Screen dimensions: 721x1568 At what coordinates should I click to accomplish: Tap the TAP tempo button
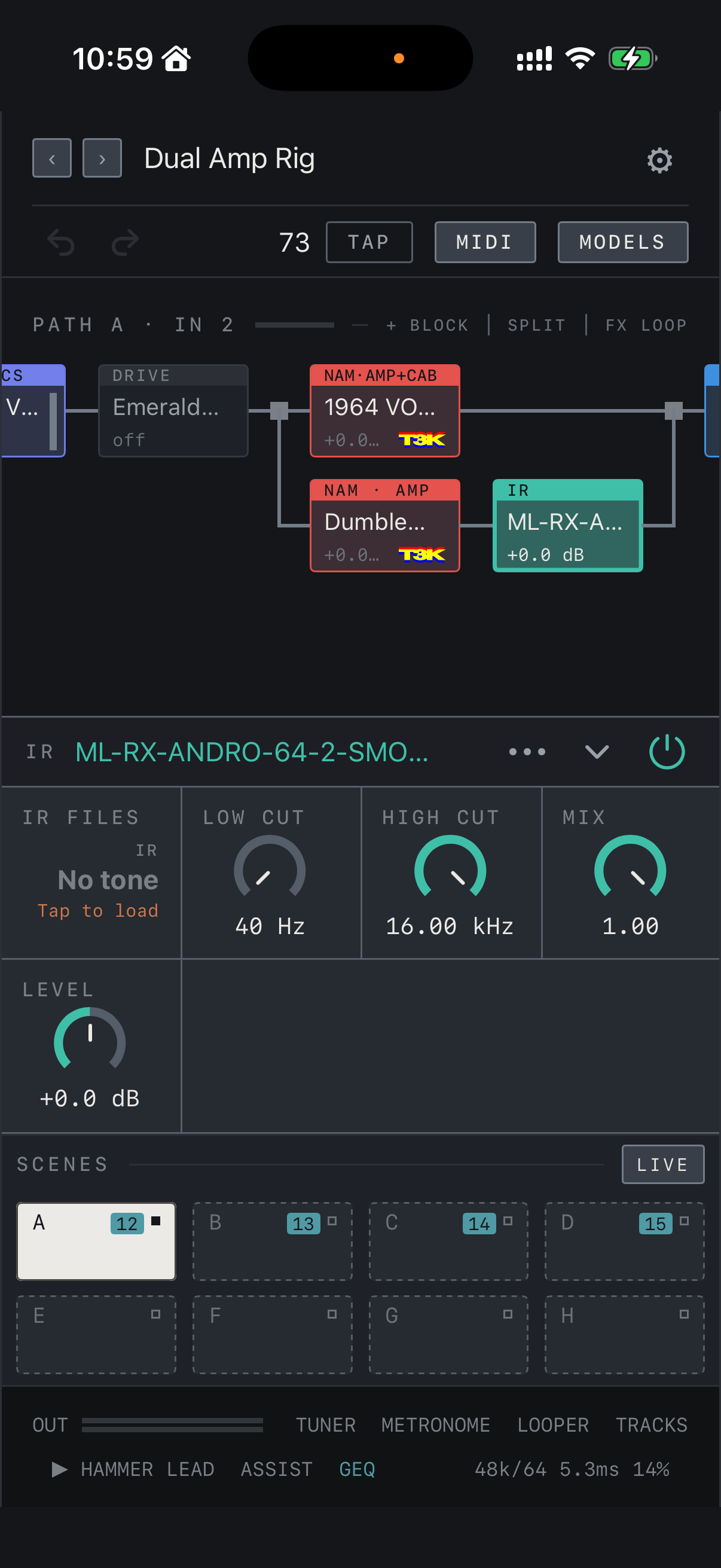pos(369,242)
